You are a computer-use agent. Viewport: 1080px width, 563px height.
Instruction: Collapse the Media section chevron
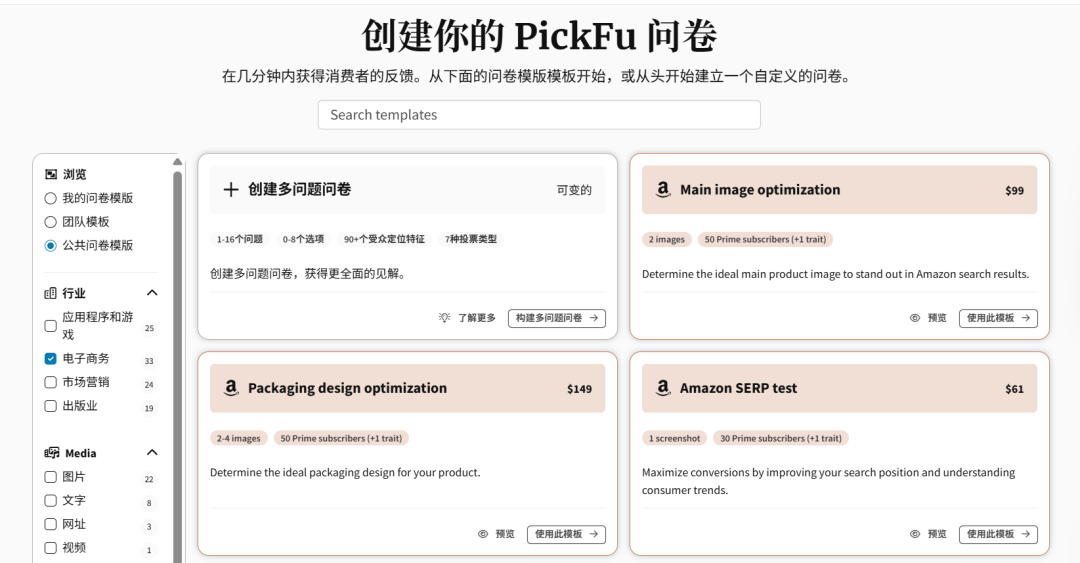click(x=152, y=453)
